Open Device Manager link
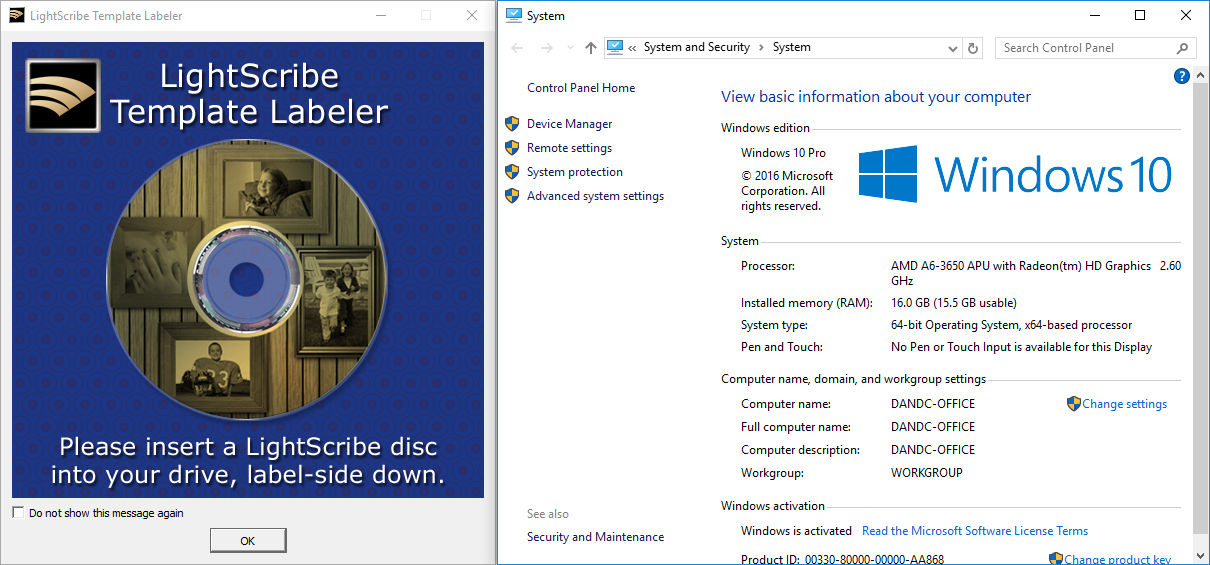This screenshot has height=565, width=1210. [x=569, y=124]
